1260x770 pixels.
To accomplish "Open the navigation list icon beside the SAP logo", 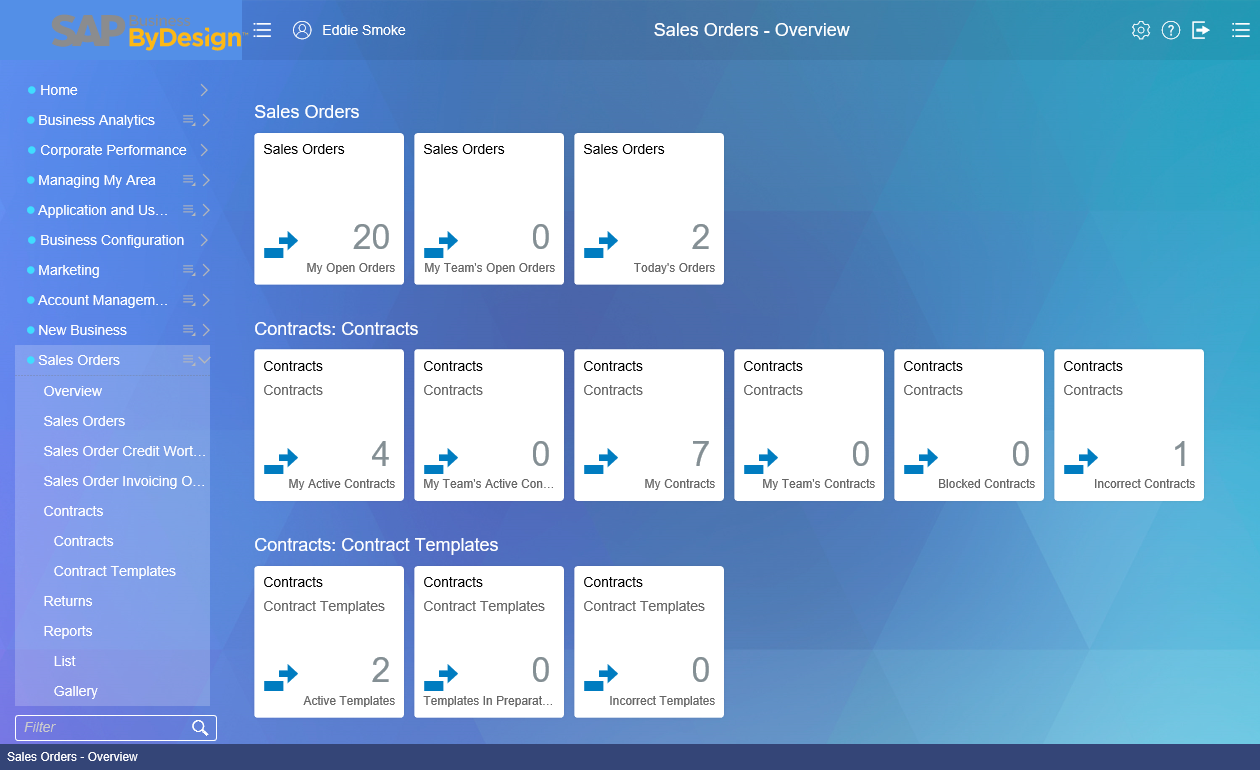I will pyautogui.click(x=262, y=30).
